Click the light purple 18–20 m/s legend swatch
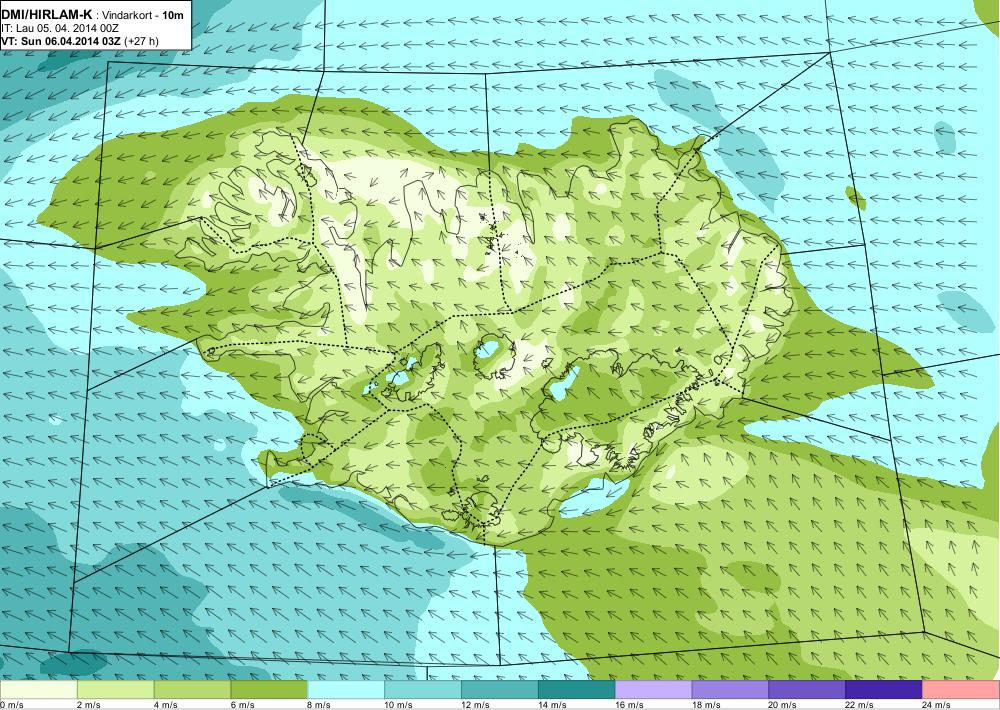Image resolution: width=1000 pixels, height=710 pixels. point(730,690)
